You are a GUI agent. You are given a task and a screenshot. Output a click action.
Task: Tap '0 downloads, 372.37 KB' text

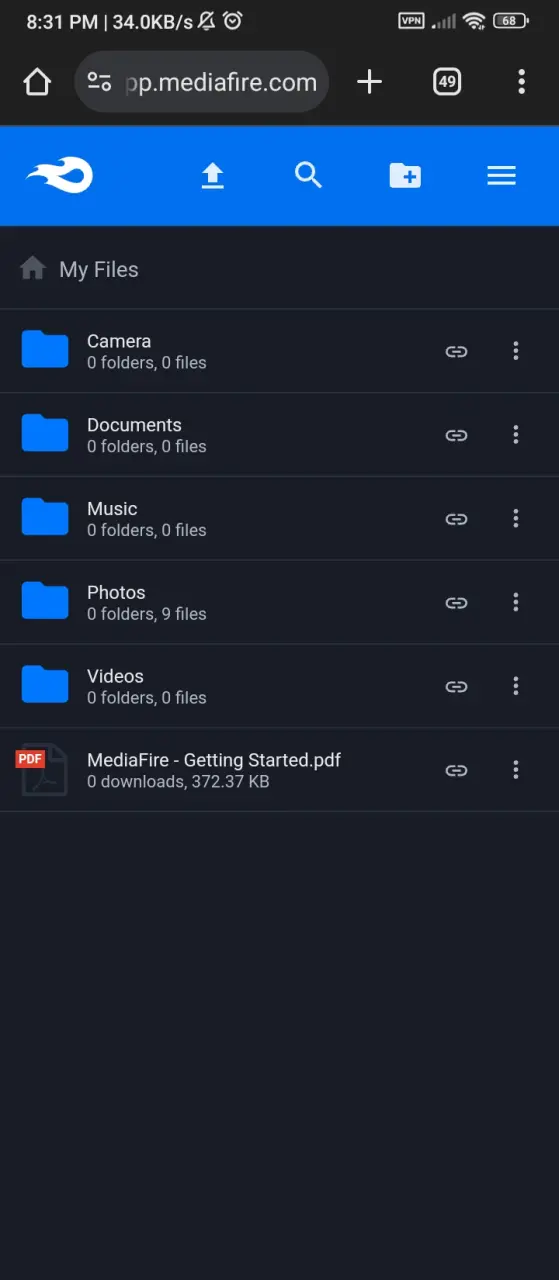click(x=178, y=781)
